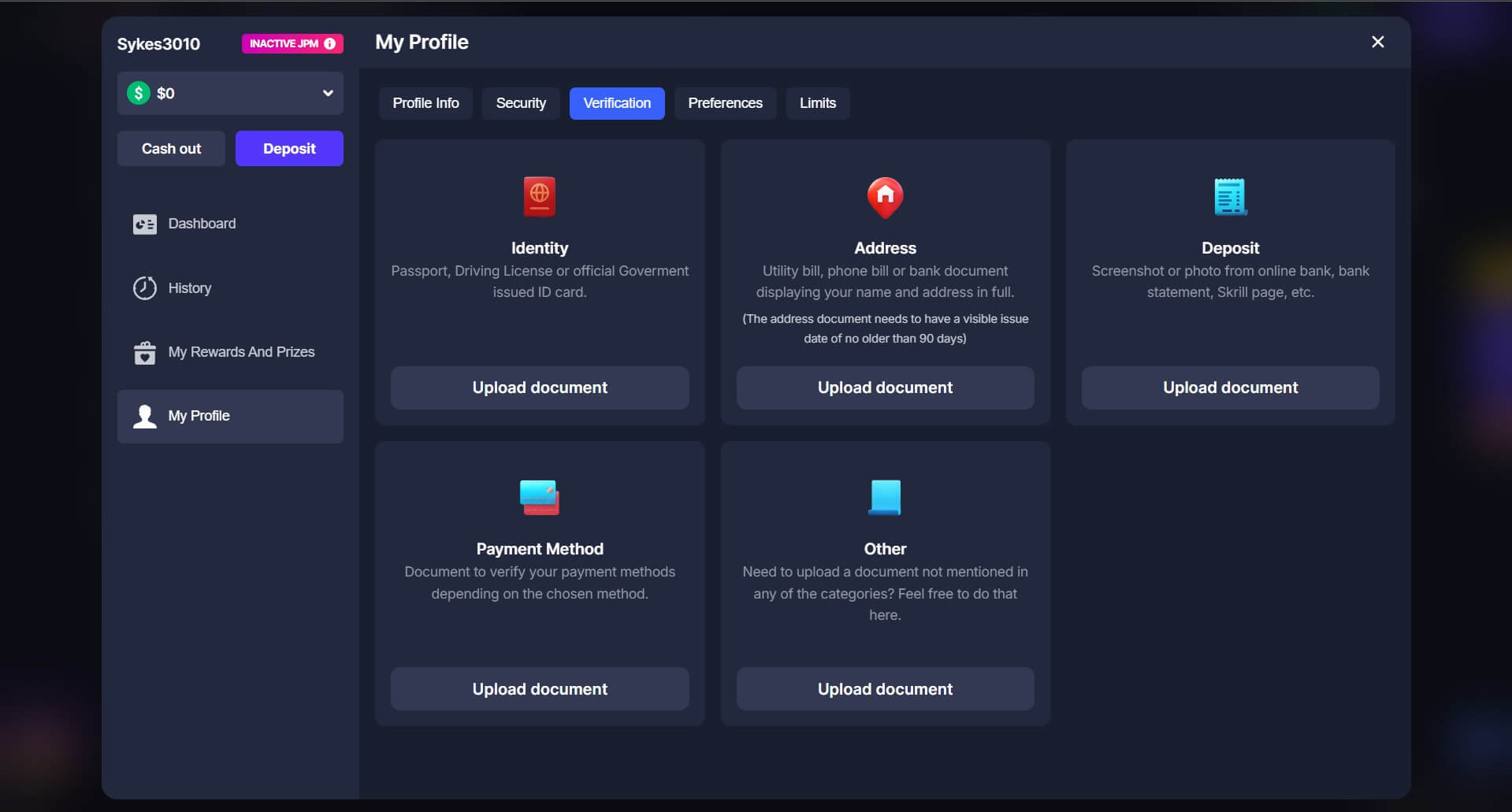Screen dimensions: 1512x812
Task: Click the not mentioned categories description
Action: click(885, 593)
